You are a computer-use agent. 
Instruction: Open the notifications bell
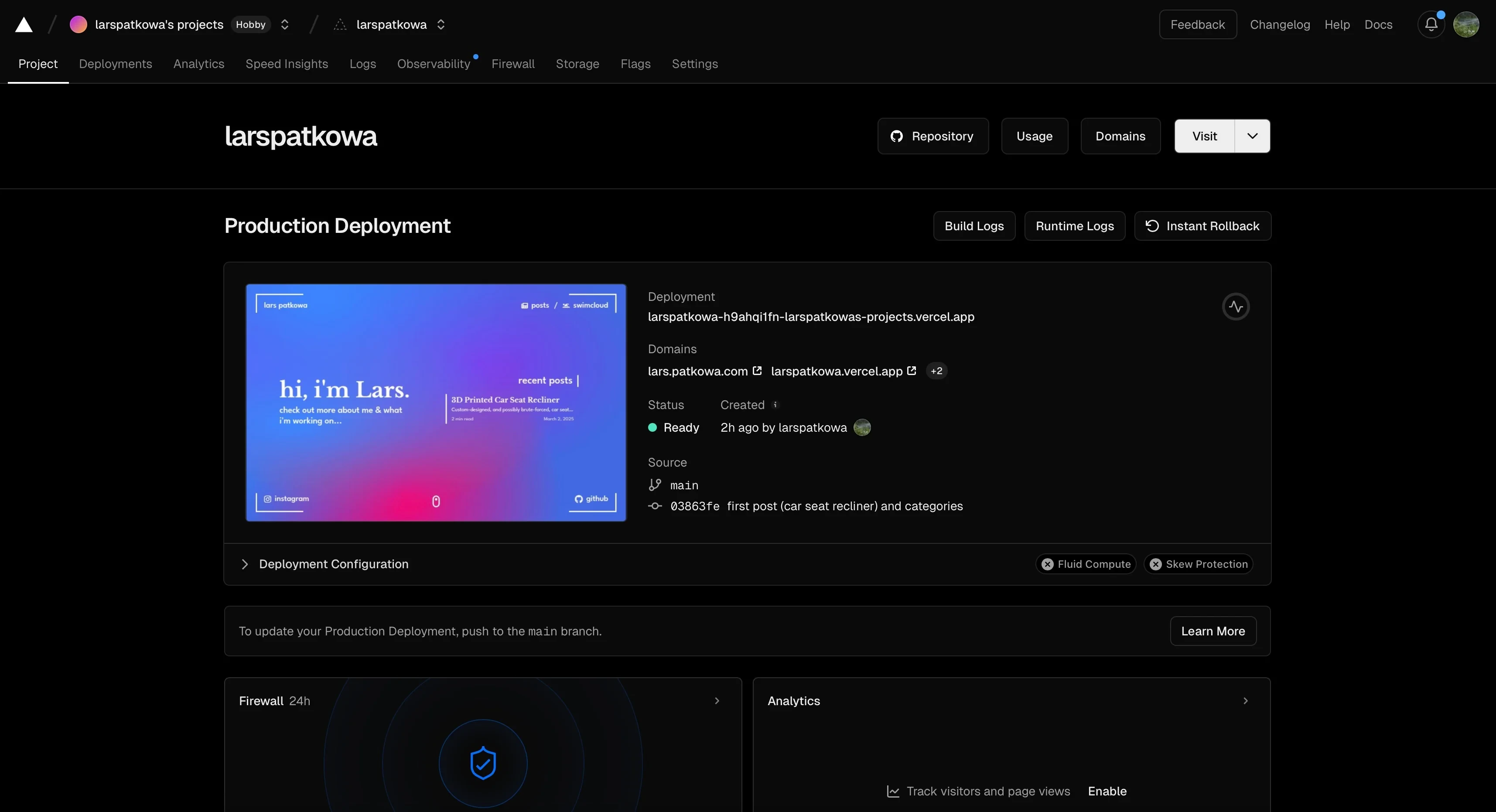point(1431,24)
